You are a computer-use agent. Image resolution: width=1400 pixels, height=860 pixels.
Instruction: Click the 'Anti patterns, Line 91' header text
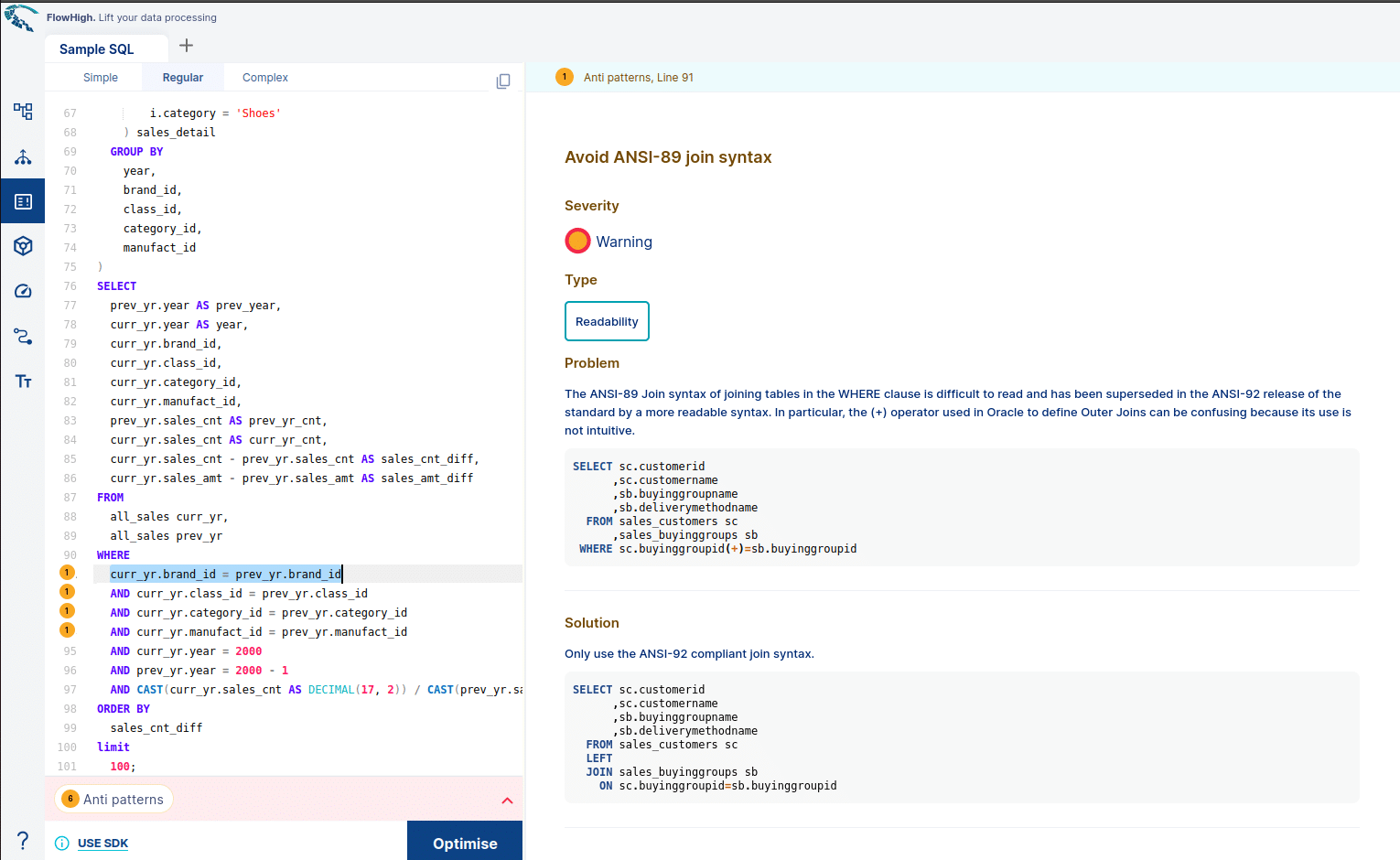tap(639, 78)
